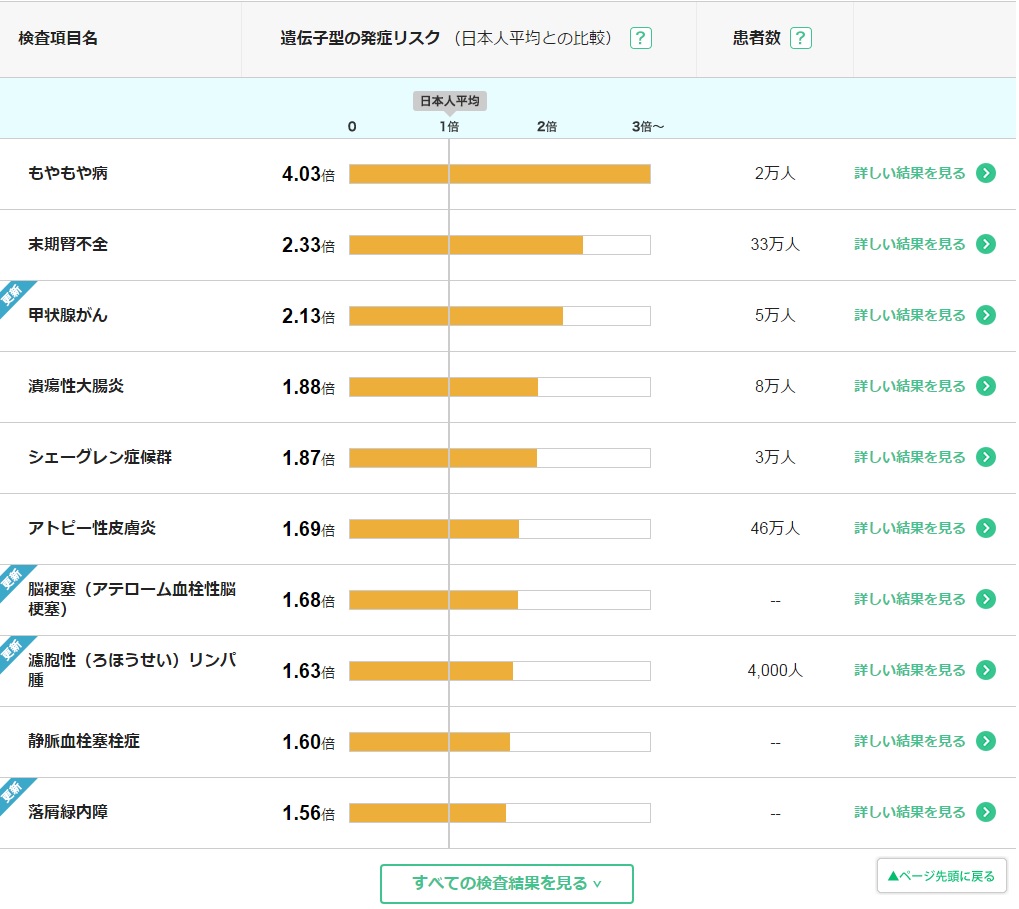The width and height of the screenshot is (1019, 909).
Task: Click the 2.33倍 risk bar for 末期腎不全
Action: [500, 246]
